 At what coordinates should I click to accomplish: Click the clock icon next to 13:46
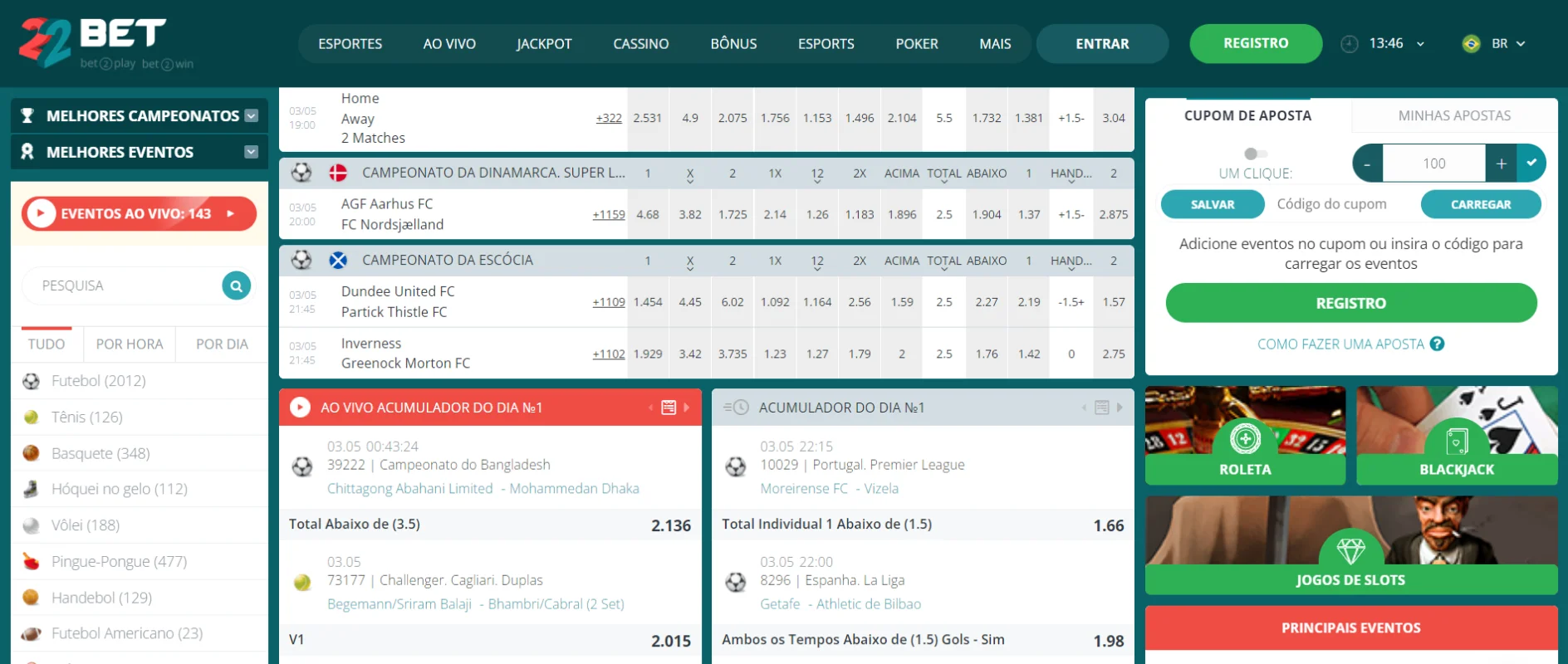click(x=1350, y=44)
